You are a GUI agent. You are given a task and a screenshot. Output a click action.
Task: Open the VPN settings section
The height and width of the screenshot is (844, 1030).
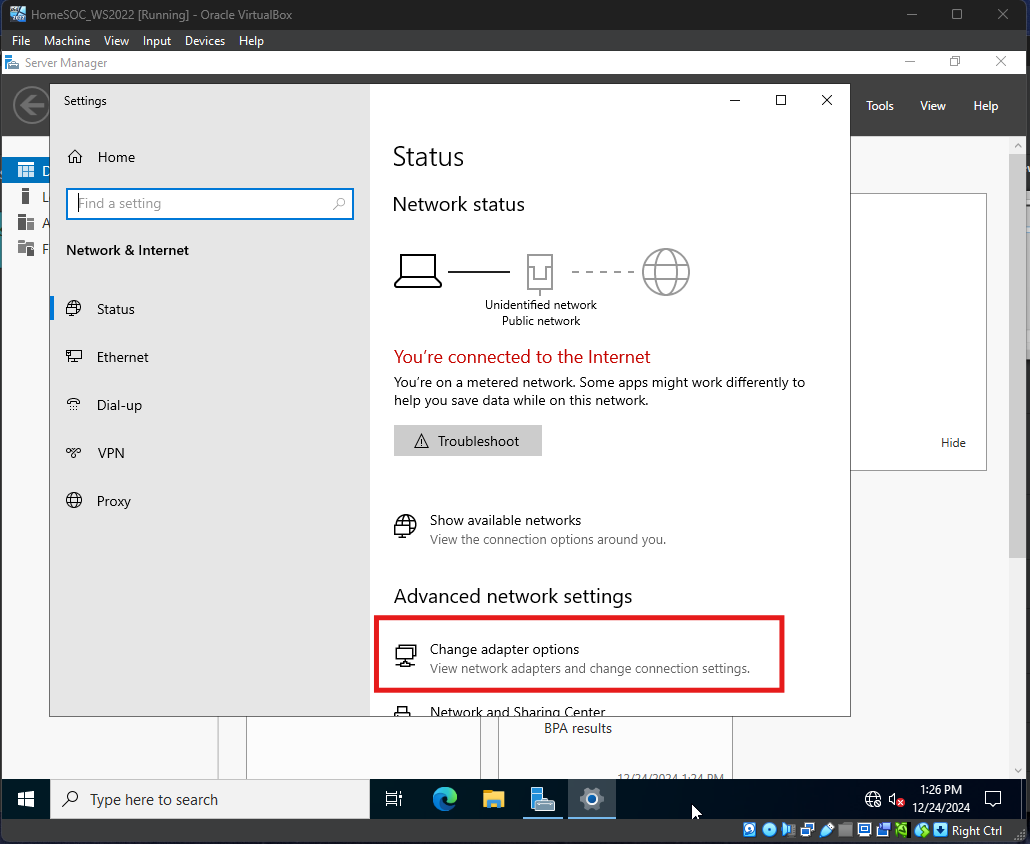click(x=111, y=453)
